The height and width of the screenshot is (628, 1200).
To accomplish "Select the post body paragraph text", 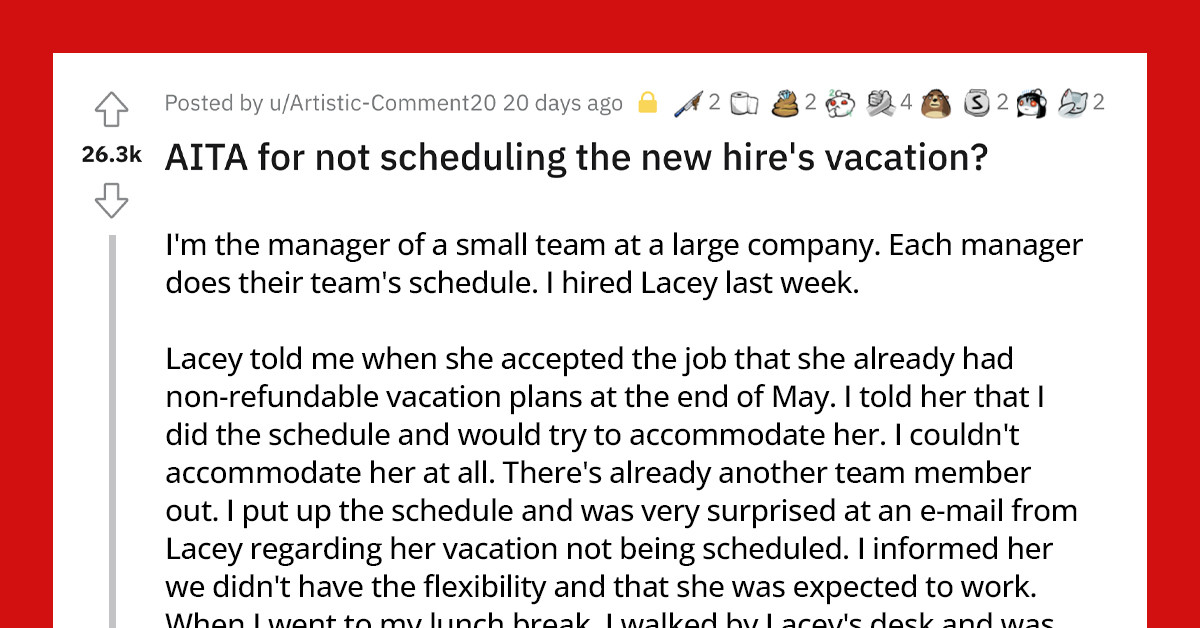I will point(600,400).
